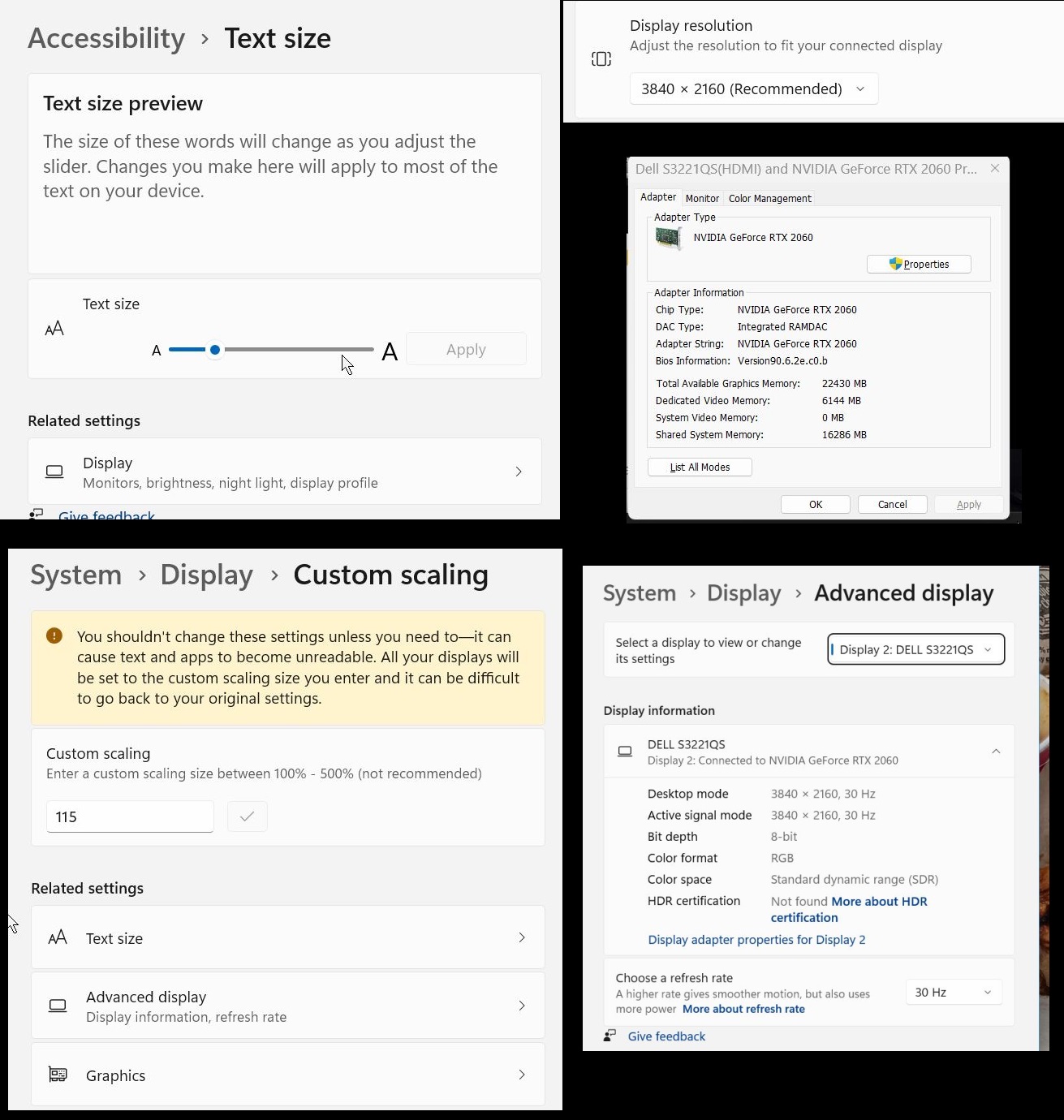Switch to the Color Management tab
This screenshot has height=1120, width=1064.
pyautogui.click(x=769, y=198)
